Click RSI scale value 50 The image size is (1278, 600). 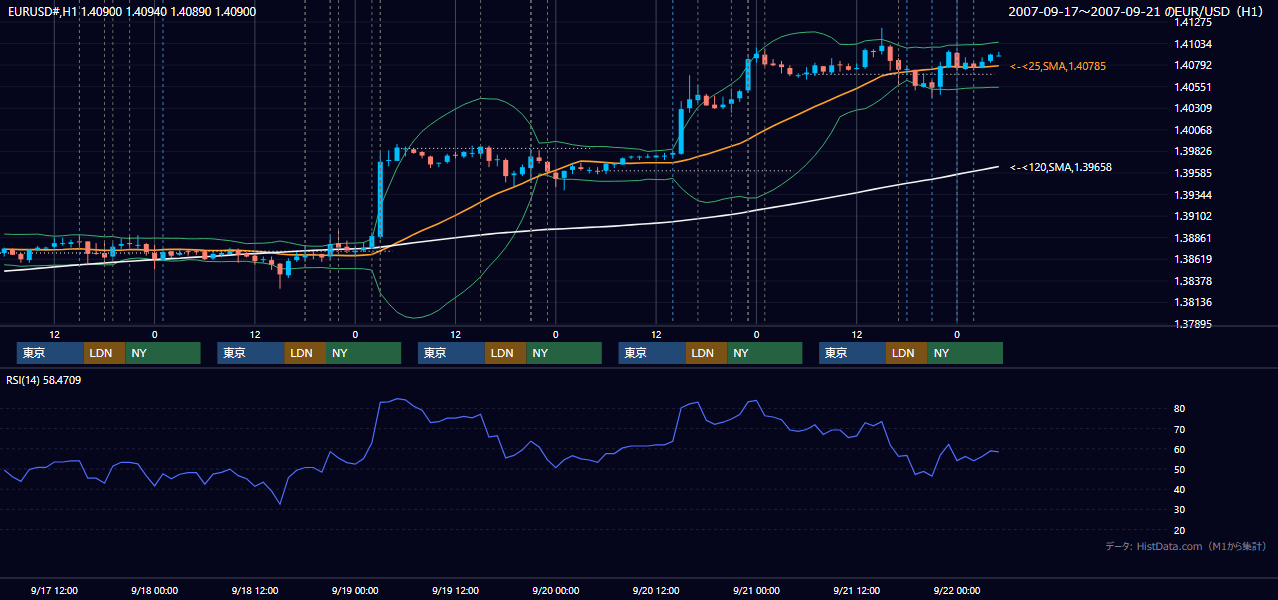click(x=1180, y=469)
